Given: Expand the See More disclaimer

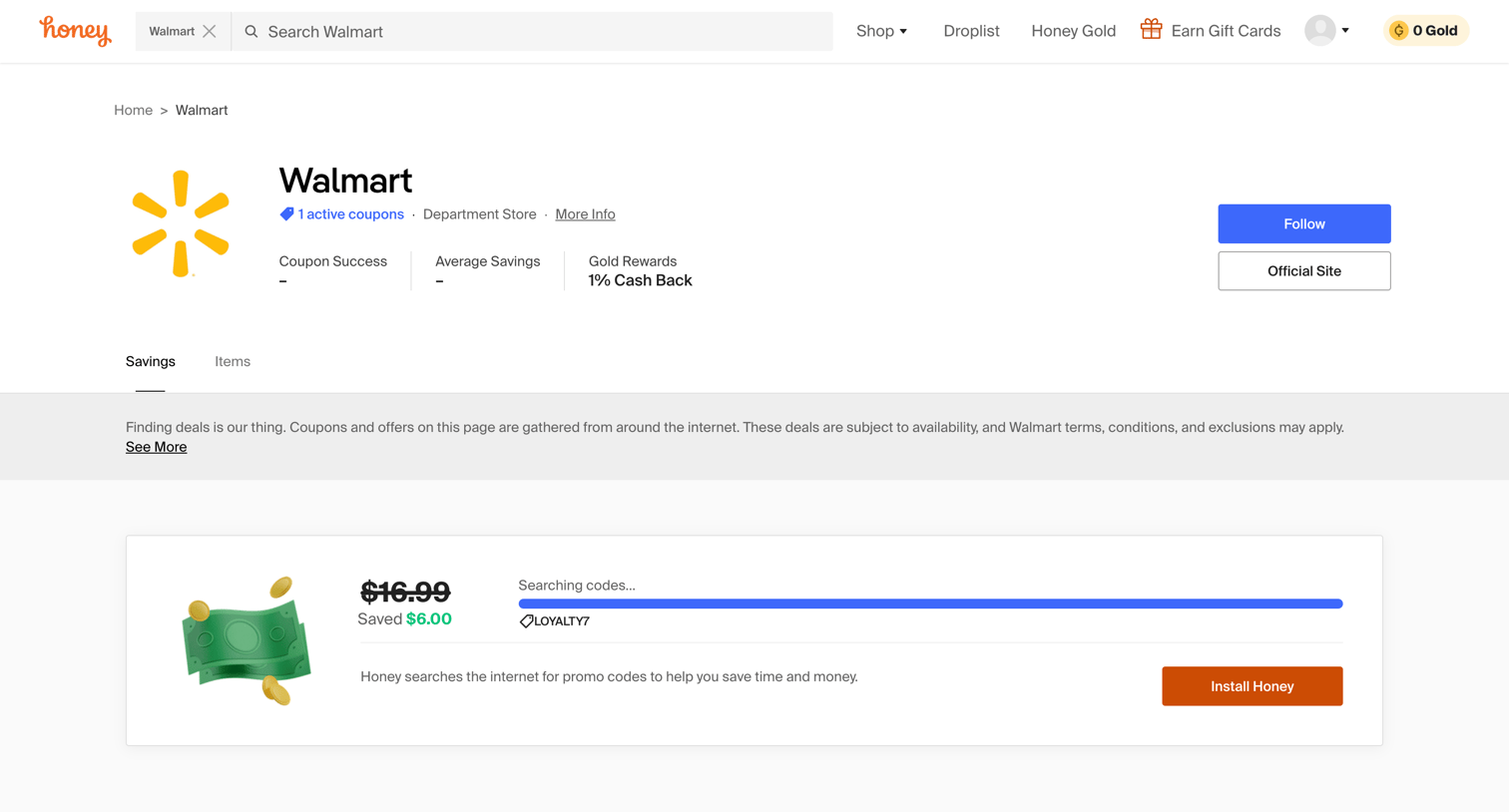Looking at the screenshot, I should 156,447.
